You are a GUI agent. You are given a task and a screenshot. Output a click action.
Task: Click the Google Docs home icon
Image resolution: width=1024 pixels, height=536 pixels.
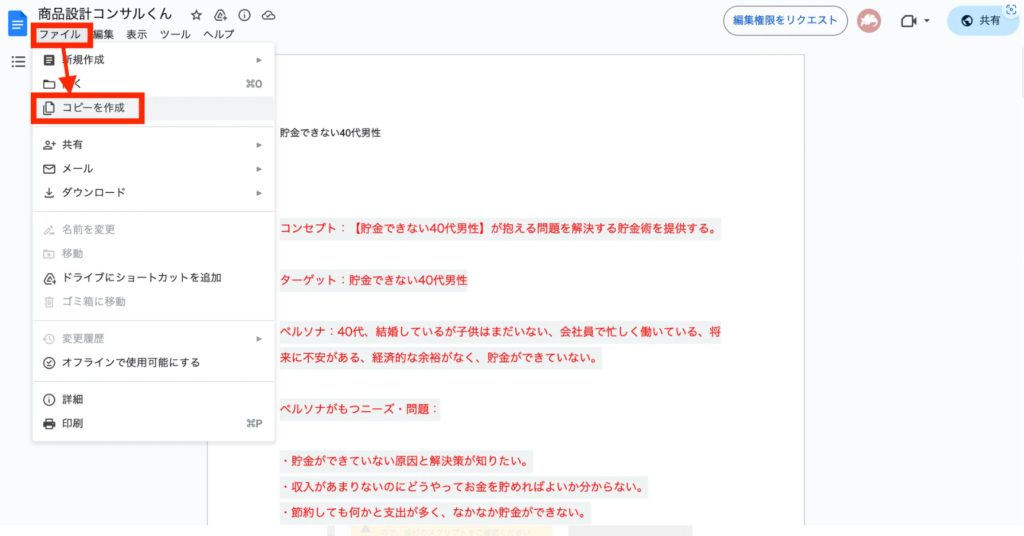tap(17, 24)
